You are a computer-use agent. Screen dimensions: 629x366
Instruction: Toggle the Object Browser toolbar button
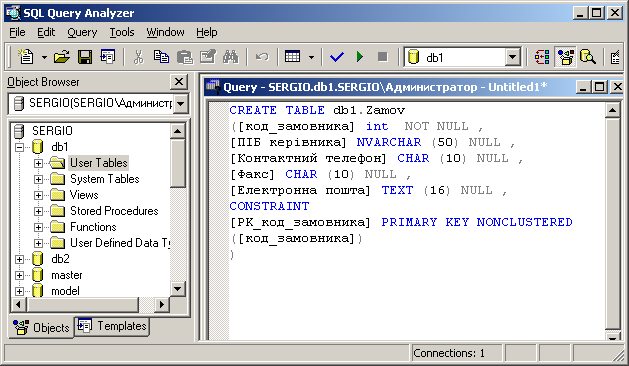pyautogui.click(x=565, y=57)
